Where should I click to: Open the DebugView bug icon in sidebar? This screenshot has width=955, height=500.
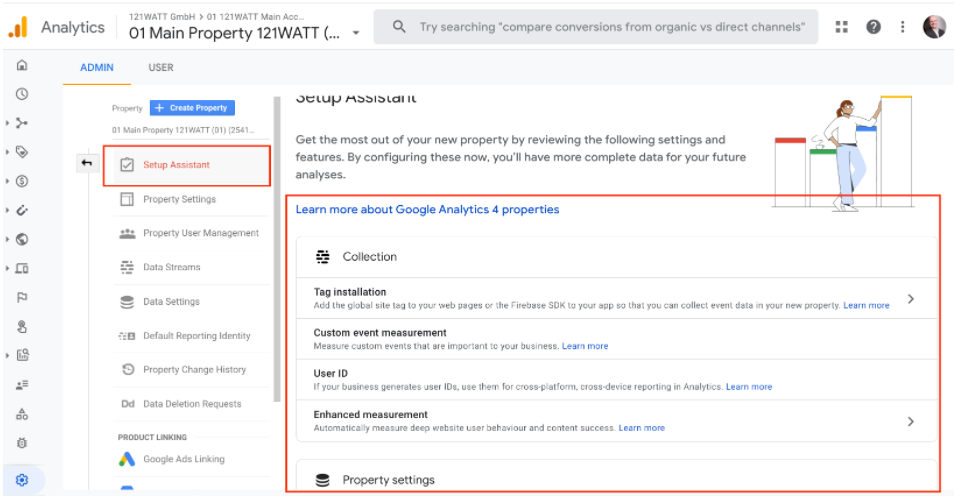(x=22, y=443)
